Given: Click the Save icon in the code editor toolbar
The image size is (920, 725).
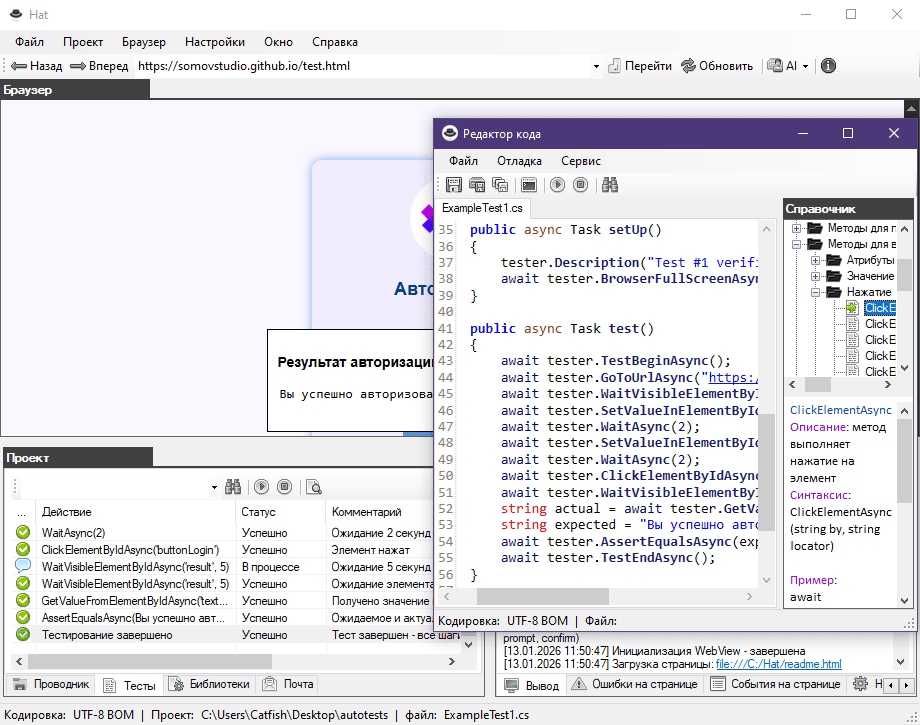Looking at the screenshot, I should pos(453,185).
